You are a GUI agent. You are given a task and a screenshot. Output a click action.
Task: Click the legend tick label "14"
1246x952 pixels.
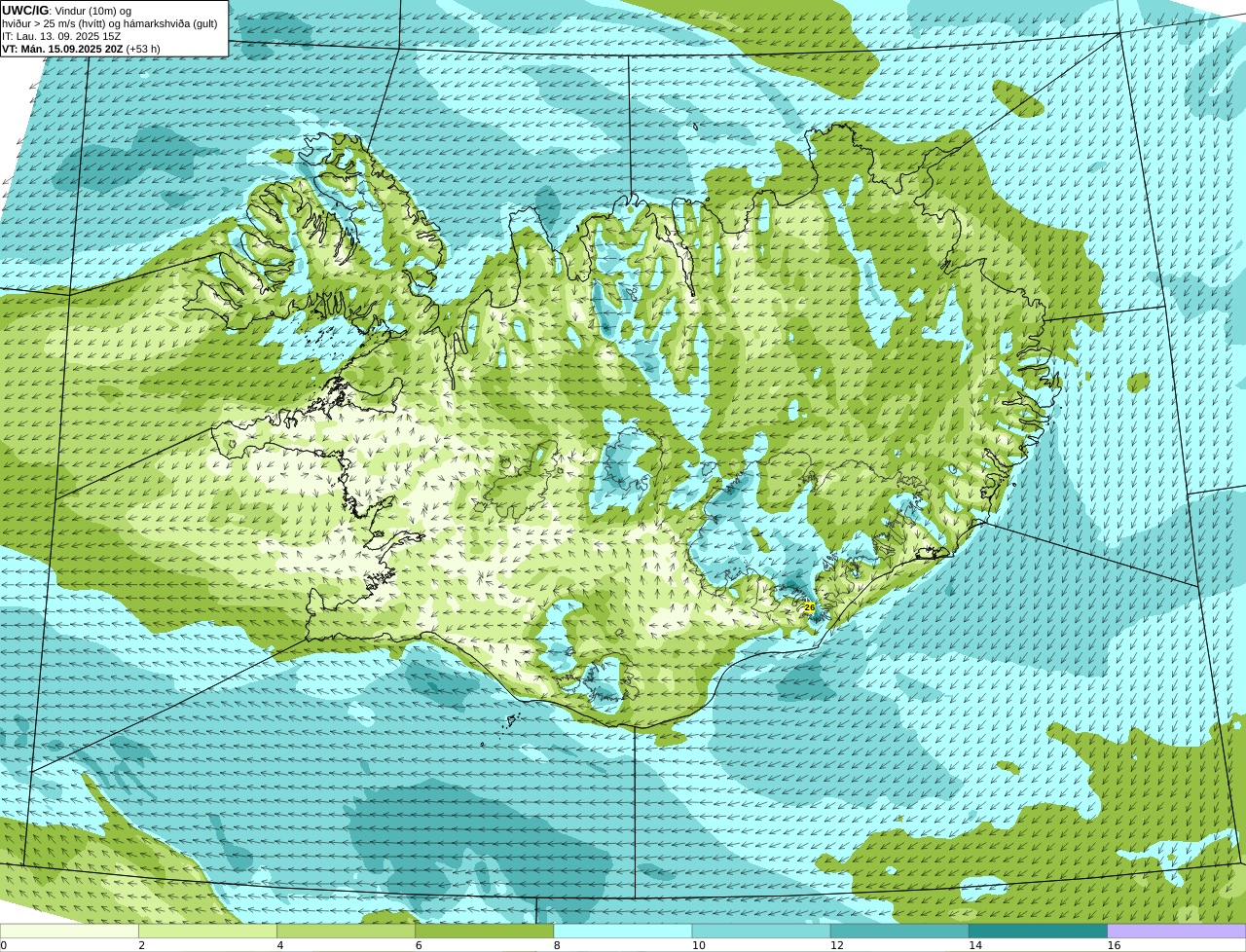(x=975, y=945)
